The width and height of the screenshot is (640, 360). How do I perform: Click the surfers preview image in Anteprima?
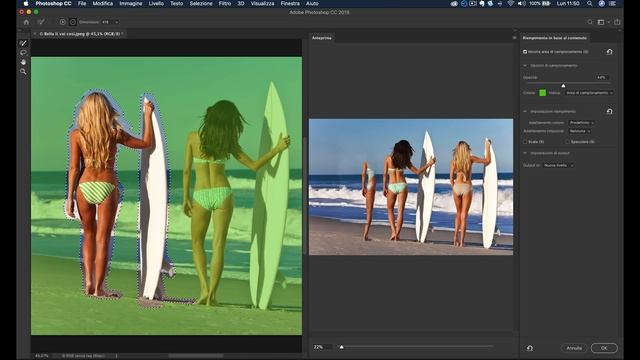[411, 187]
